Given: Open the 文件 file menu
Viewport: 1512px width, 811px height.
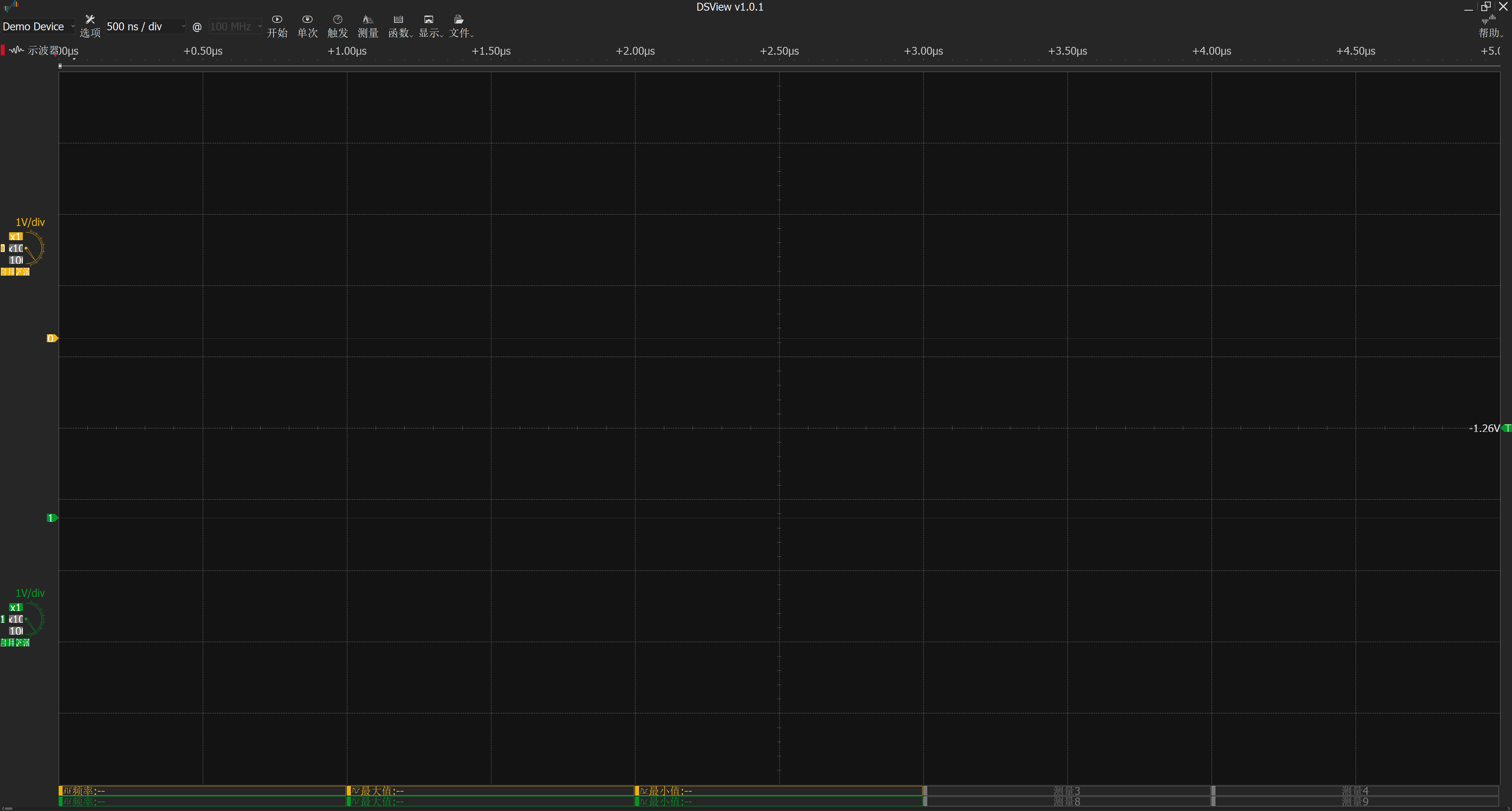Looking at the screenshot, I should point(461,26).
